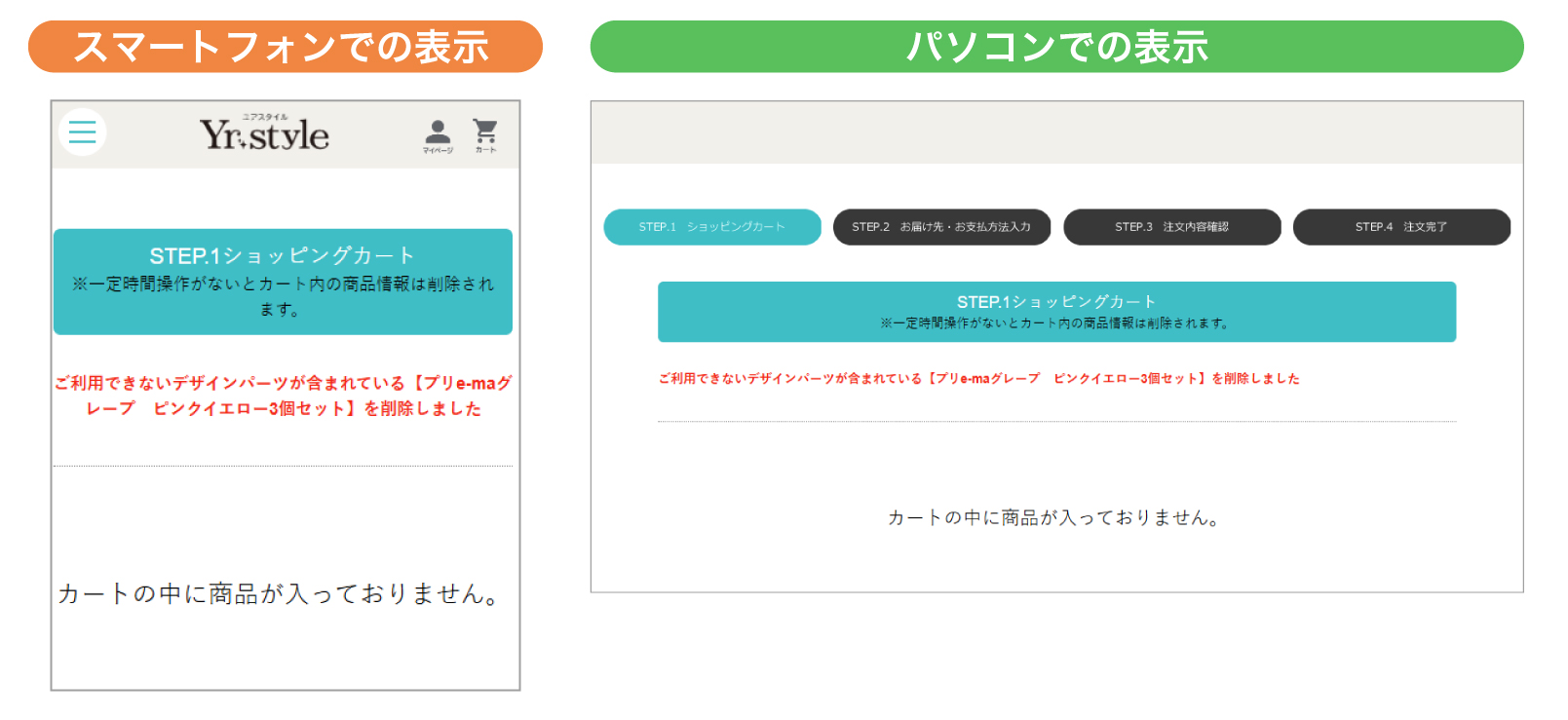The width and height of the screenshot is (1568, 720).
Task: Click the gray header bar in PC view
Action: click(1056, 133)
